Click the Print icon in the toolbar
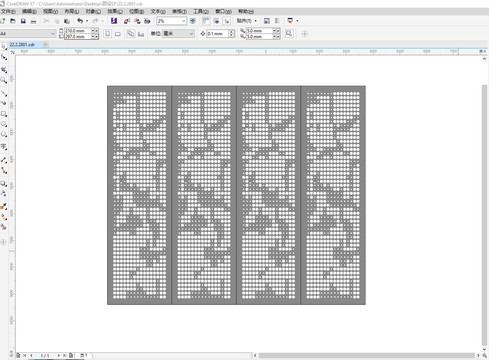 [33, 21]
